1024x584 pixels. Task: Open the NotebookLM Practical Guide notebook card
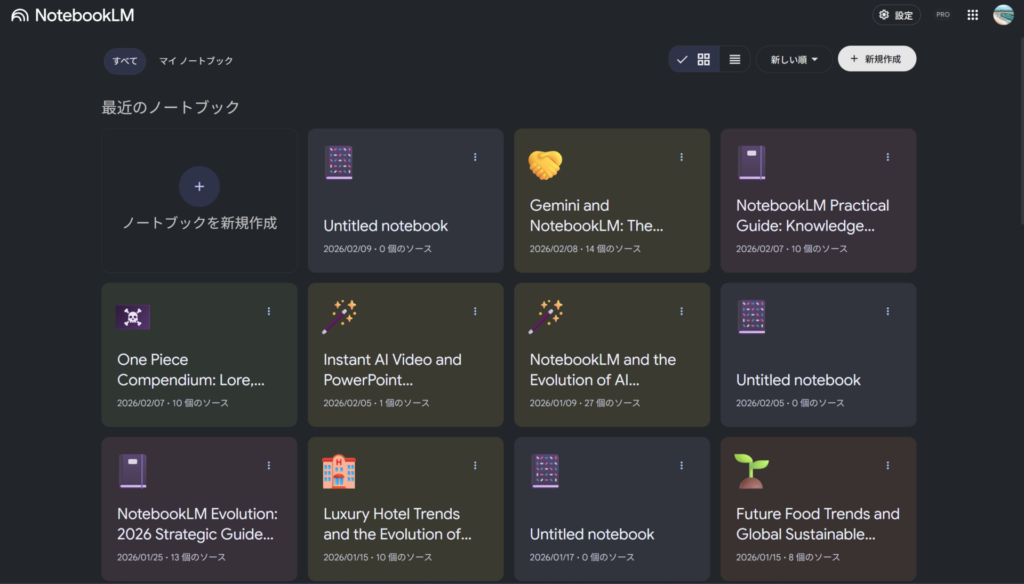(818, 215)
